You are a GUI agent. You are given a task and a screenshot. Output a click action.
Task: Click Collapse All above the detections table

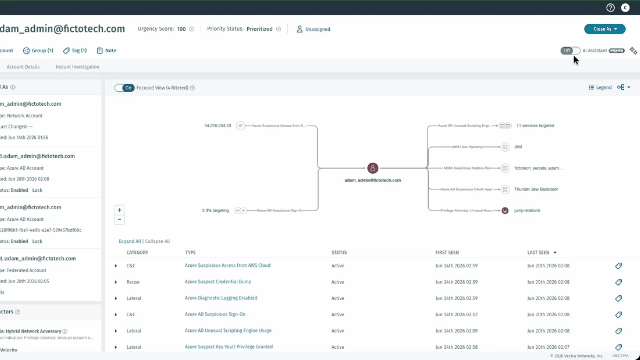(158, 241)
